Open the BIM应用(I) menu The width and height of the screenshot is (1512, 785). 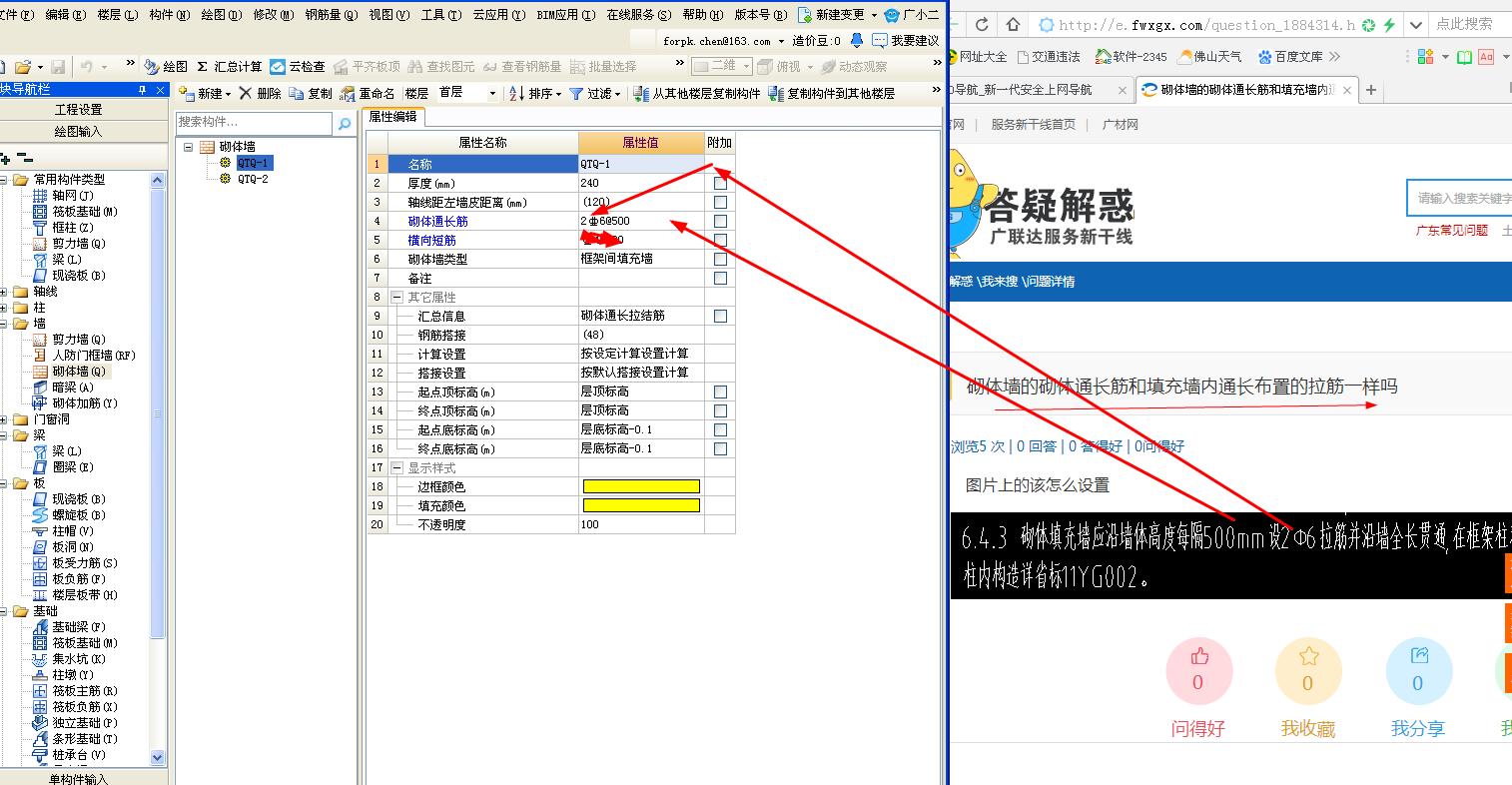coord(565,15)
